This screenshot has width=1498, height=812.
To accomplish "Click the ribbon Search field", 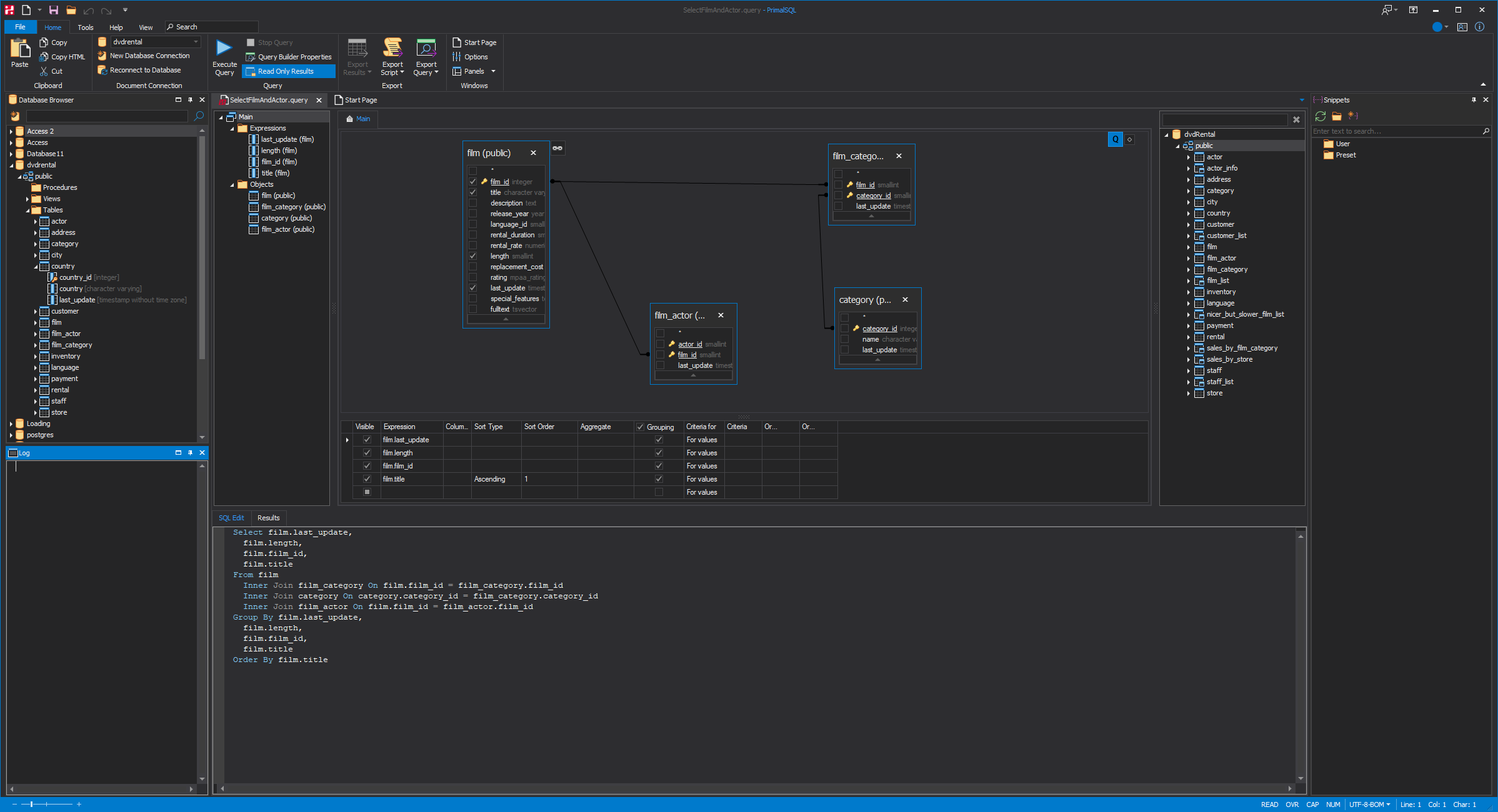I will [x=212, y=27].
